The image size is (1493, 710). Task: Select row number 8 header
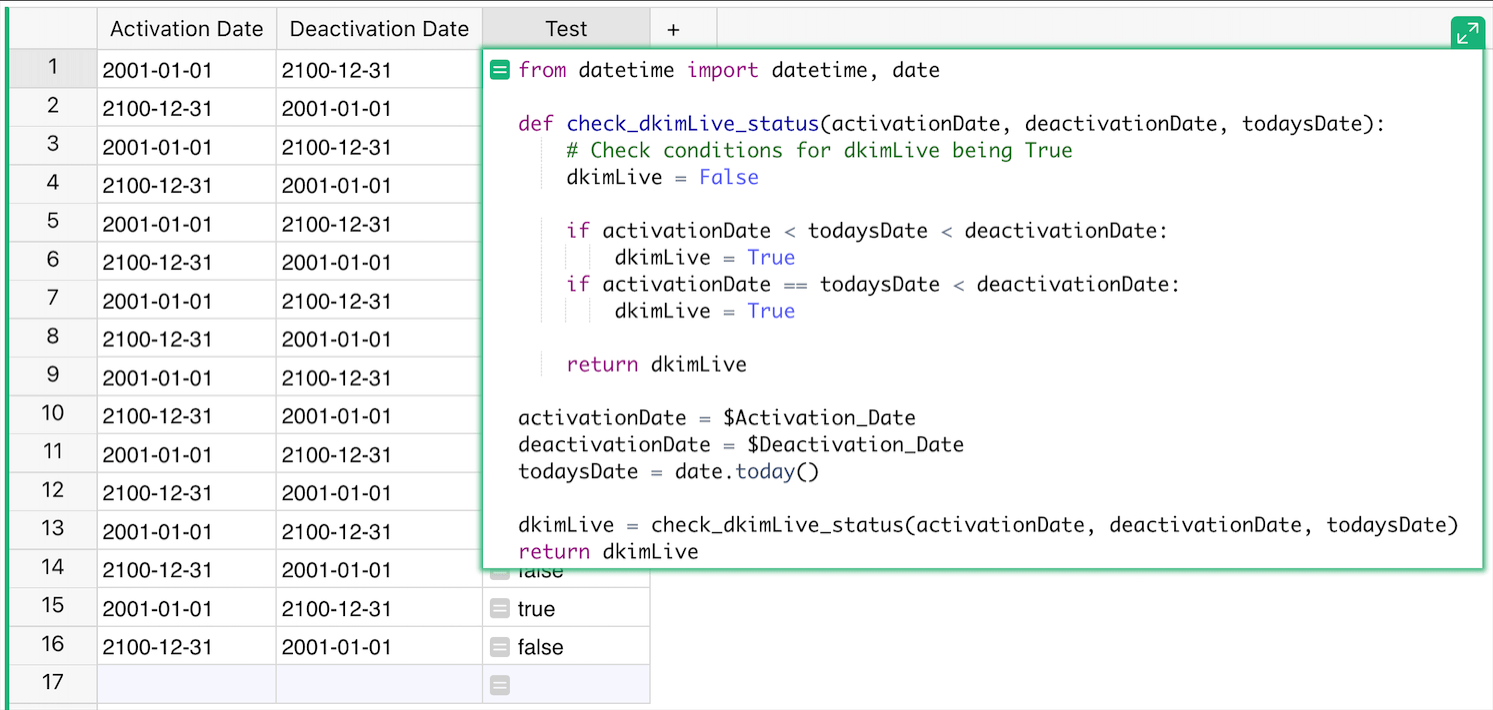(x=53, y=337)
